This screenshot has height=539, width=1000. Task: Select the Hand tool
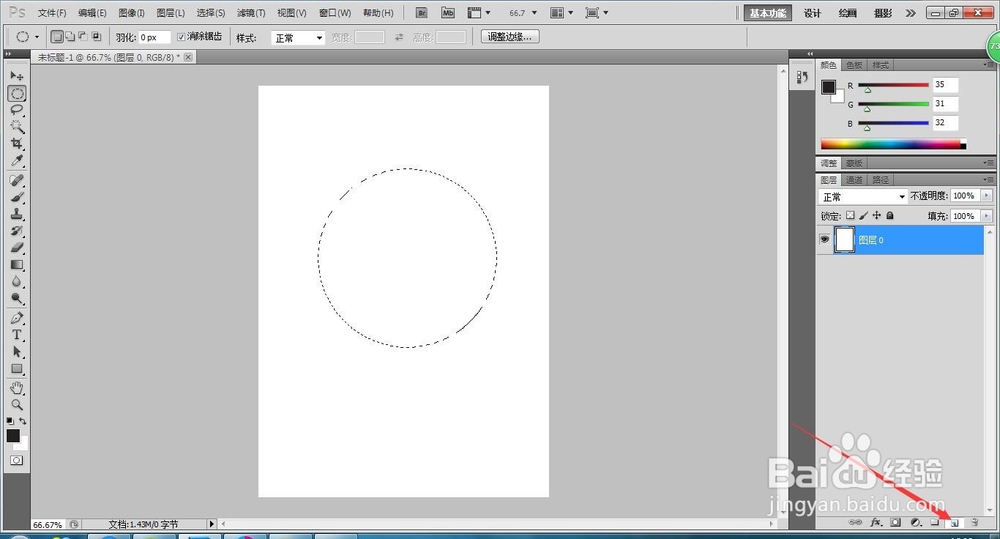(17, 388)
